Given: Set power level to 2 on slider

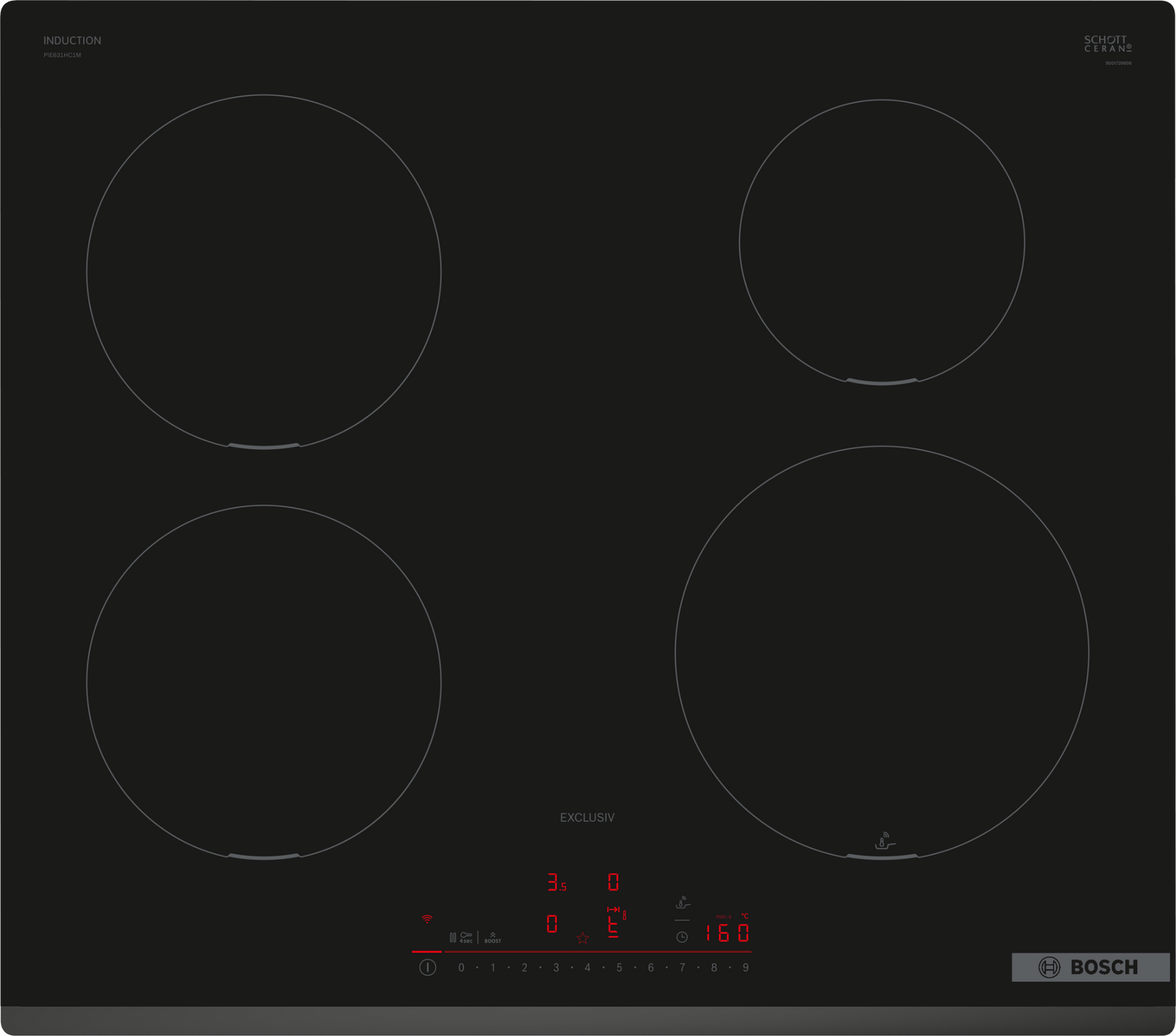Looking at the screenshot, I should coord(524,968).
